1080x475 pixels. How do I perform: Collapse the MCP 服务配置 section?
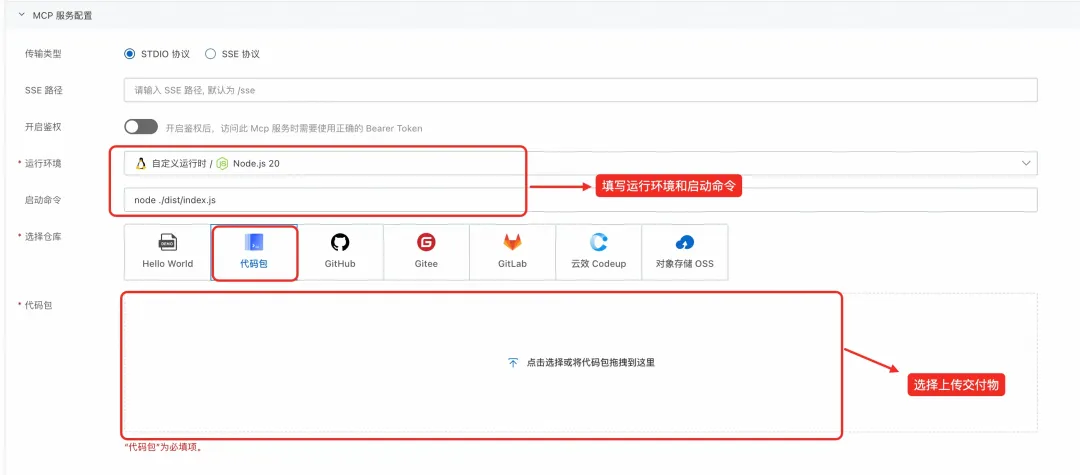pyautogui.click(x=21, y=15)
